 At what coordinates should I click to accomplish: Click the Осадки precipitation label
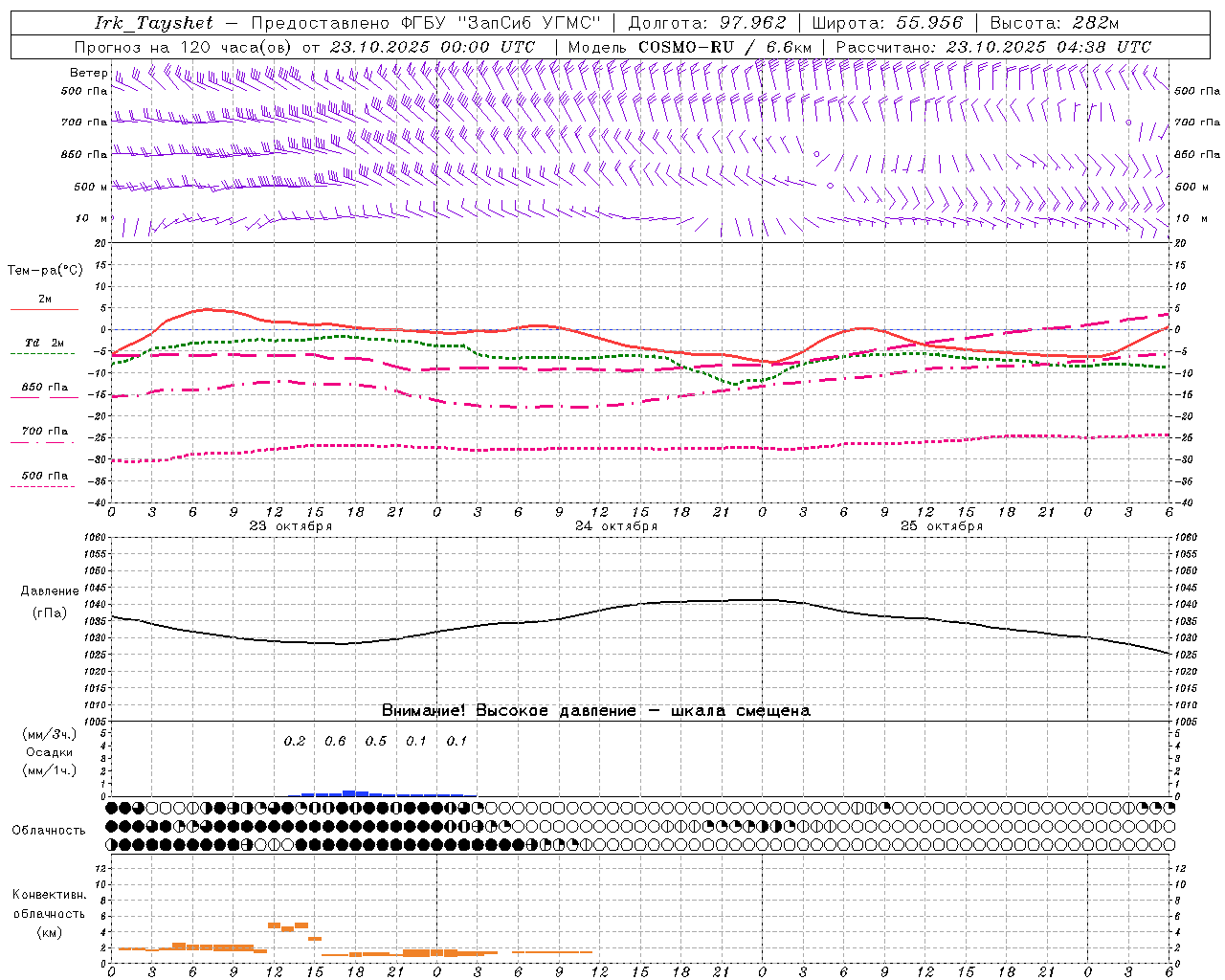(x=49, y=752)
